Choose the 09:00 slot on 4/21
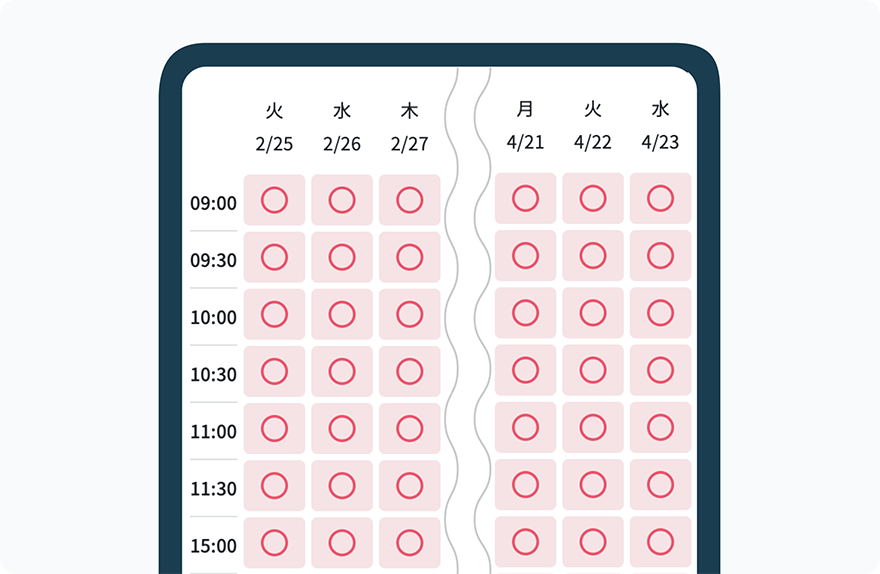 tap(525, 198)
